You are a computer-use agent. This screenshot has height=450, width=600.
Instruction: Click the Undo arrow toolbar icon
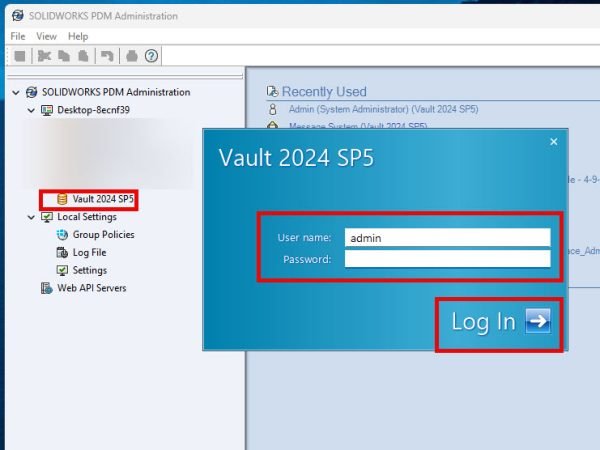pyautogui.click(x=107, y=56)
